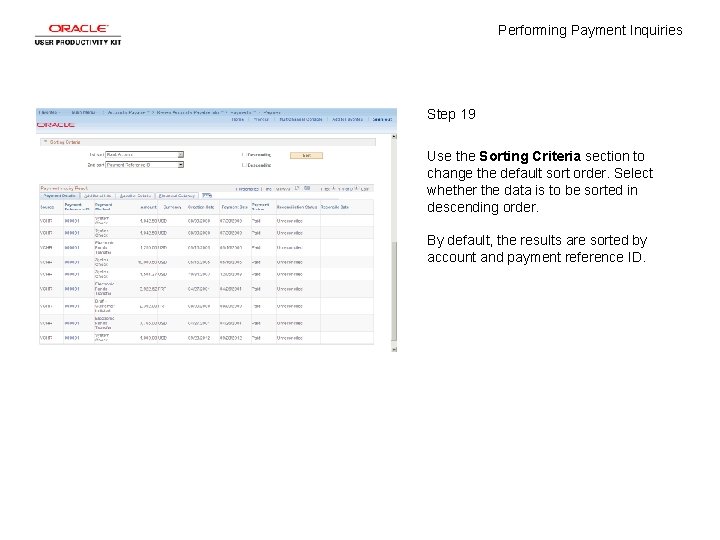
Task: Switch to the Additional Info tab
Action: pos(97,196)
